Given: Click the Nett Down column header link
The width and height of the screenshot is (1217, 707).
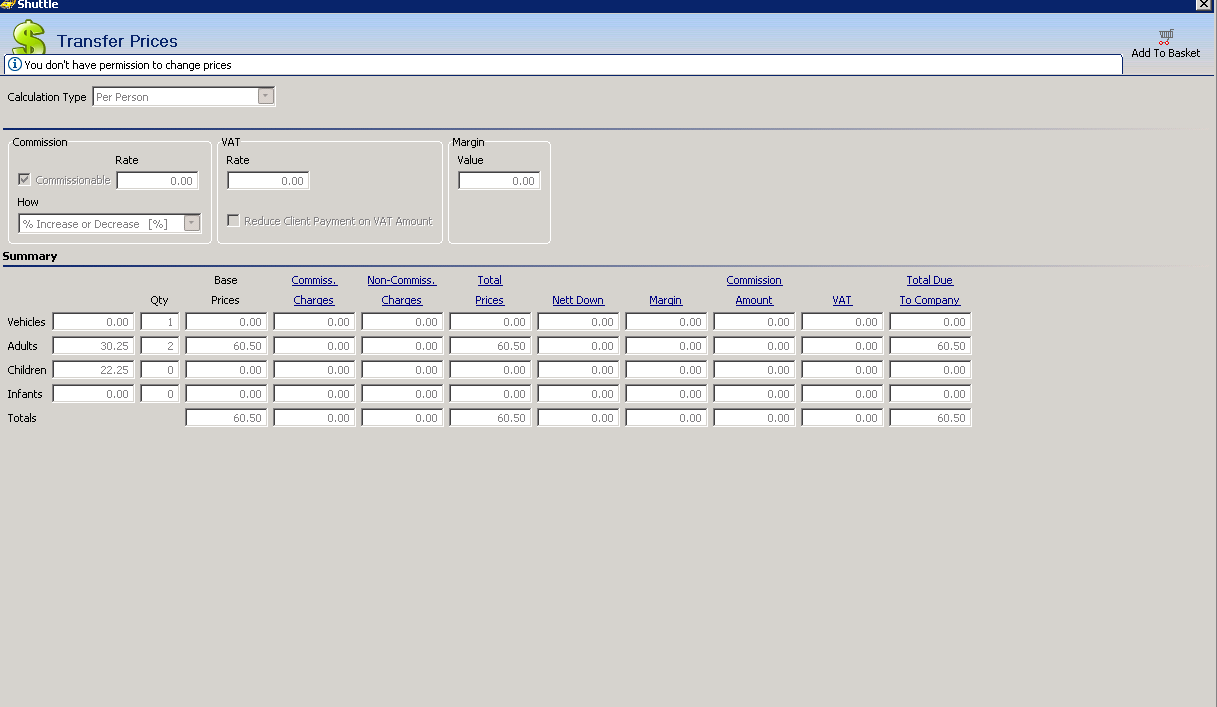Looking at the screenshot, I should pyautogui.click(x=578, y=300).
